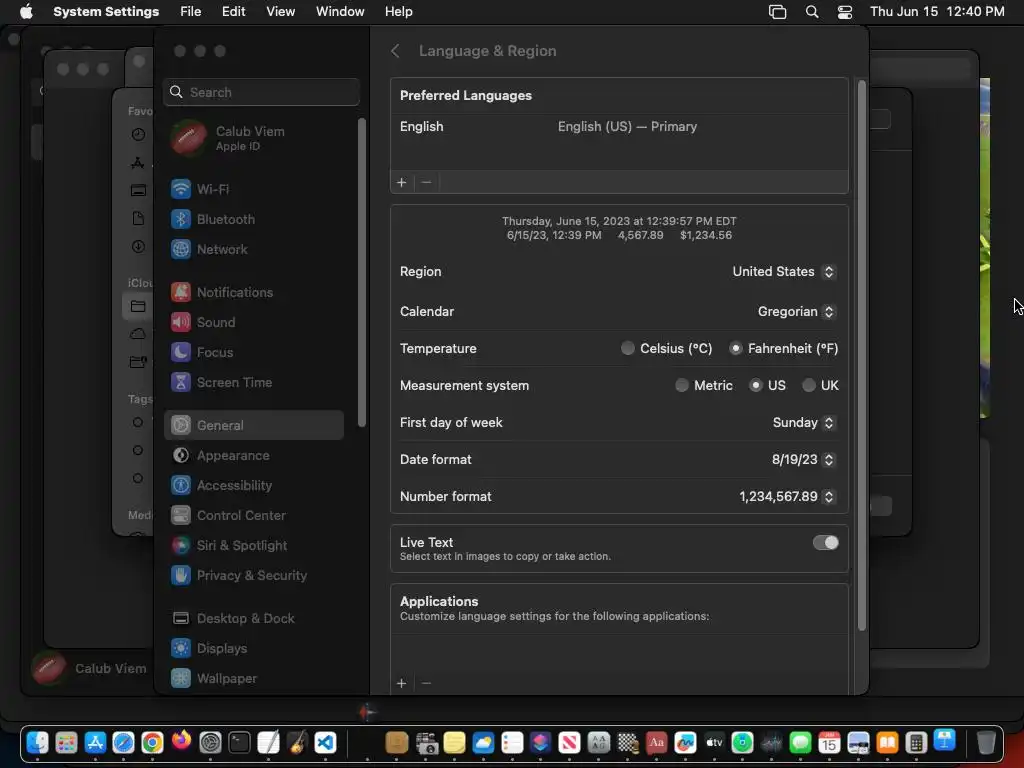The image size is (1024, 768).
Task: Open the Region dropdown showing United States
Action: [784, 272]
